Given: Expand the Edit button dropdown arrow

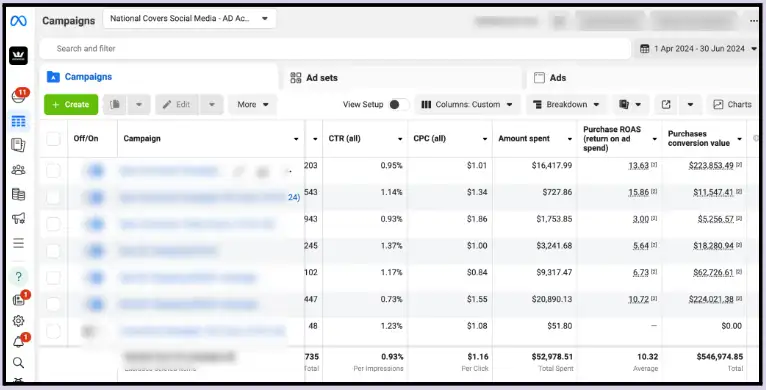Looking at the screenshot, I should tap(212, 105).
